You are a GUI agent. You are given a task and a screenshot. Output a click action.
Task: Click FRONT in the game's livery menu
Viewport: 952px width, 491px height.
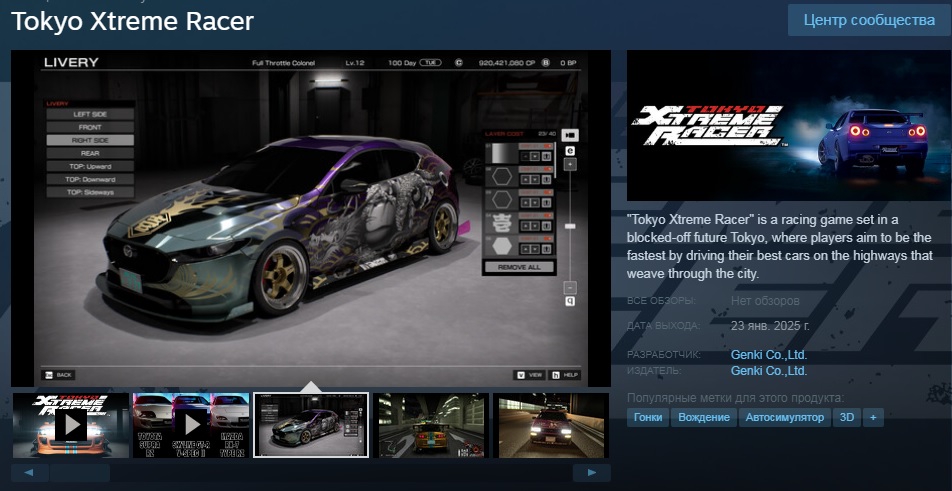(90, 127)
